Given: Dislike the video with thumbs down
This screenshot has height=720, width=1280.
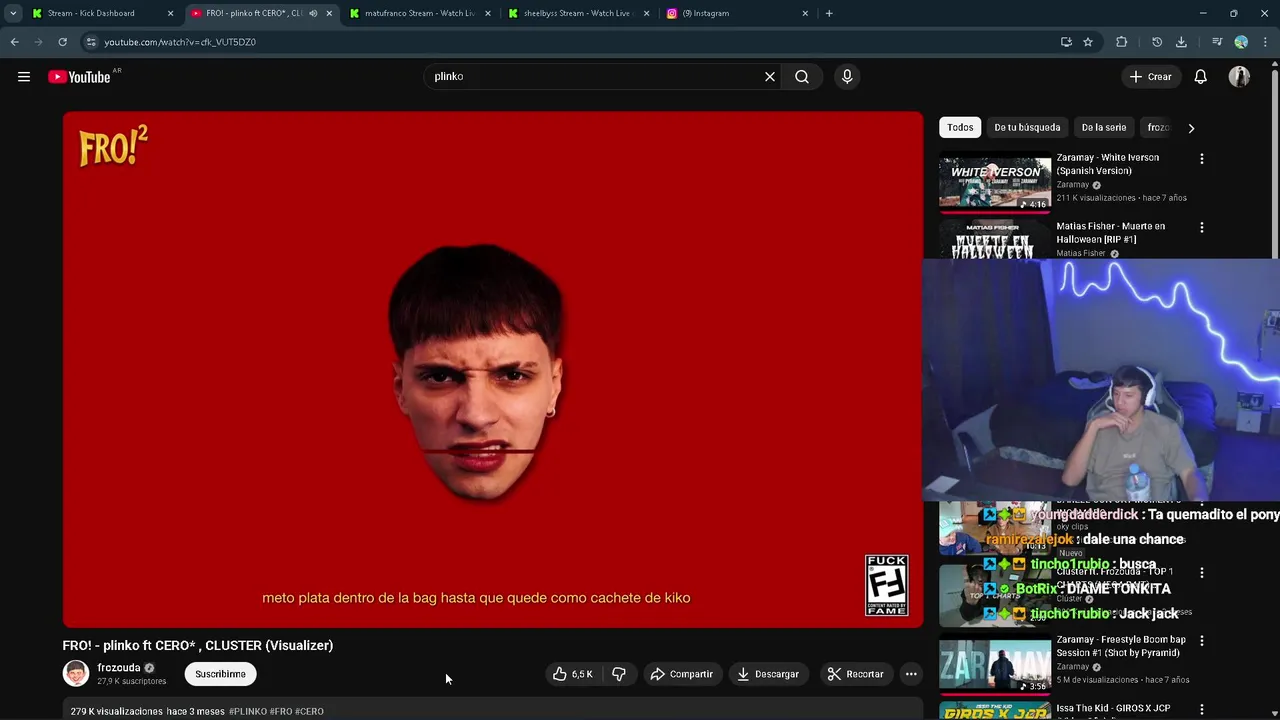Looking at the screenshot, I should point(619,674).
